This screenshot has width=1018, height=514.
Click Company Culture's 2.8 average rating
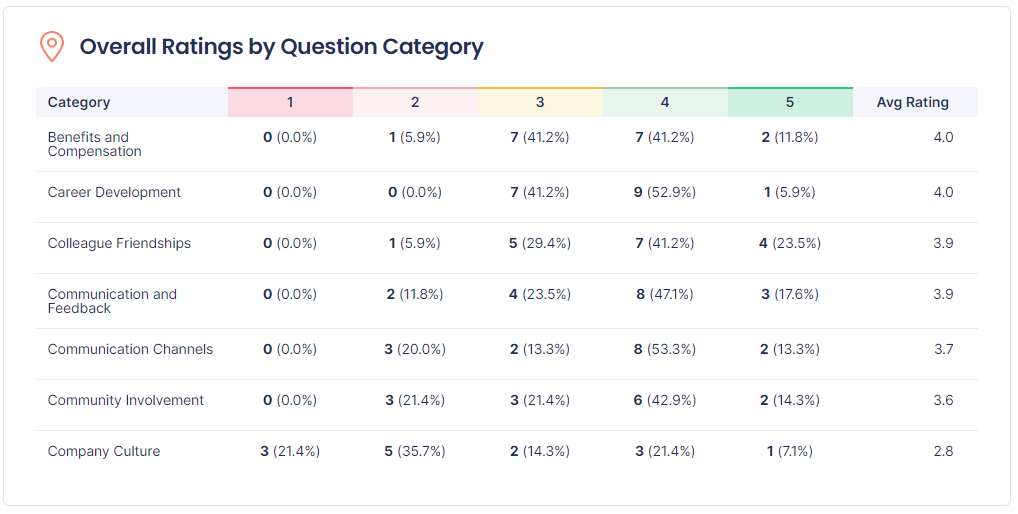(x=942, y=451)
